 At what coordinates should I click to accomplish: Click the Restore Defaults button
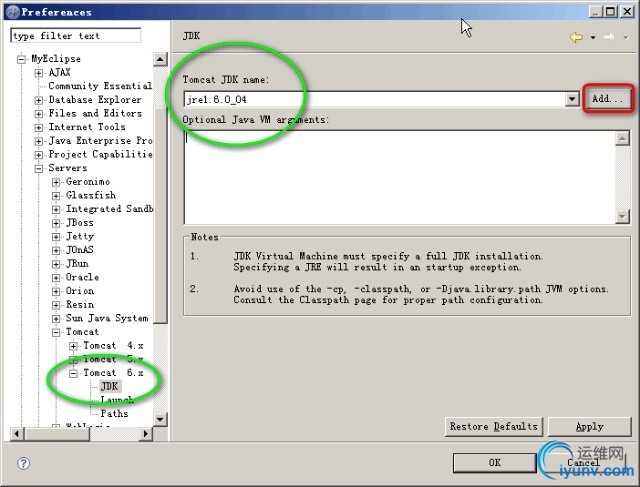(x=493, y=427)
